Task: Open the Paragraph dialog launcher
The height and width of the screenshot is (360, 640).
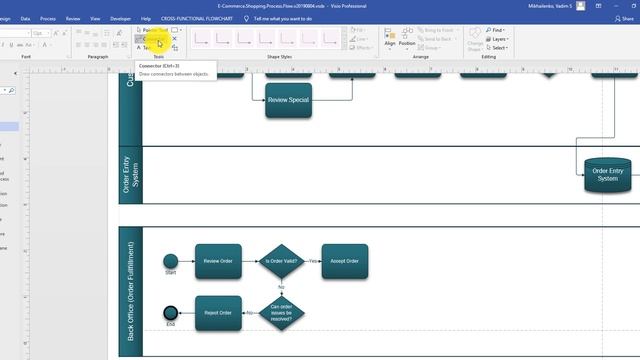Action: [x=128, y=57]
